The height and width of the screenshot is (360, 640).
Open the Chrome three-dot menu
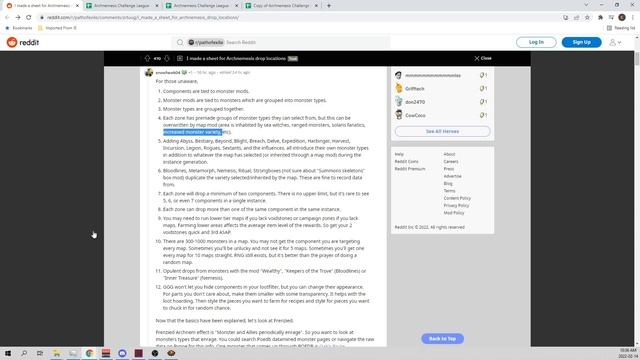[x=633, y=18]
